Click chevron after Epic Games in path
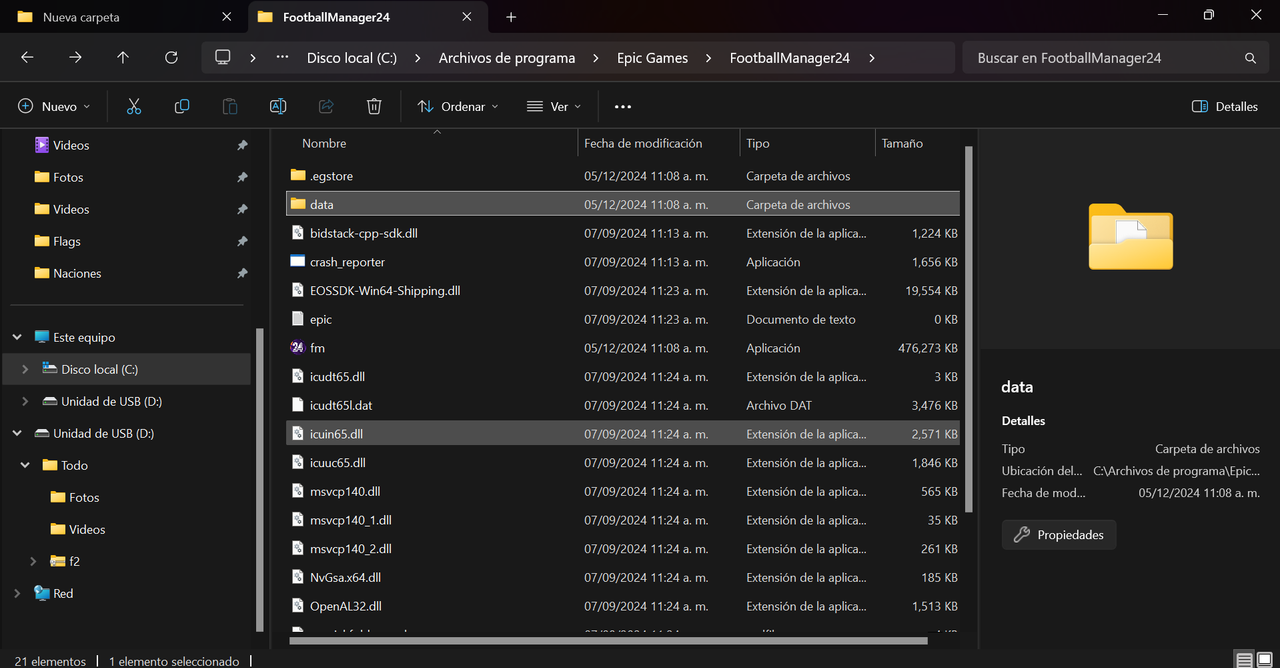1280x668 pixels. point(708,58)
